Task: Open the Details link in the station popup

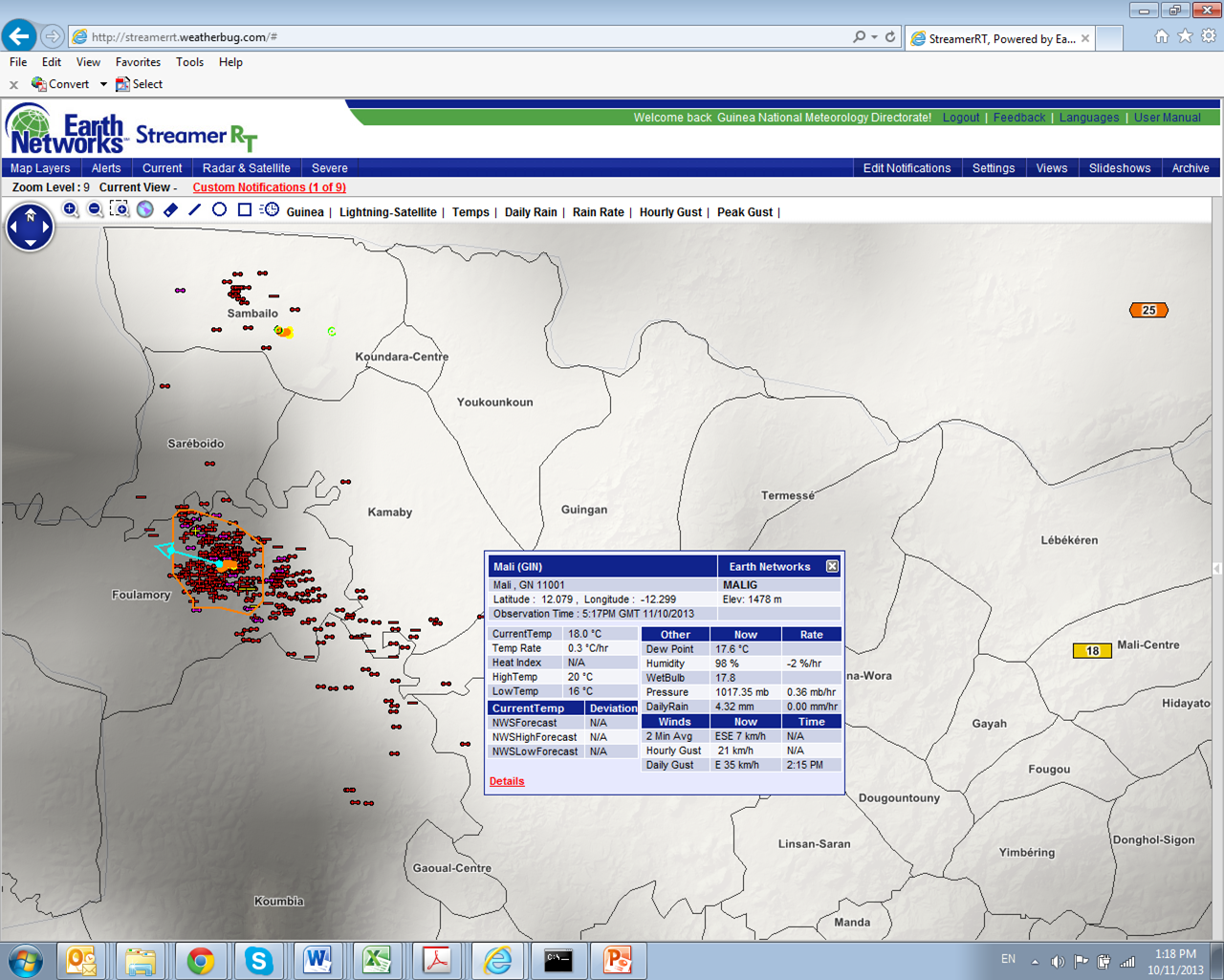Action: tap(507, 781)
